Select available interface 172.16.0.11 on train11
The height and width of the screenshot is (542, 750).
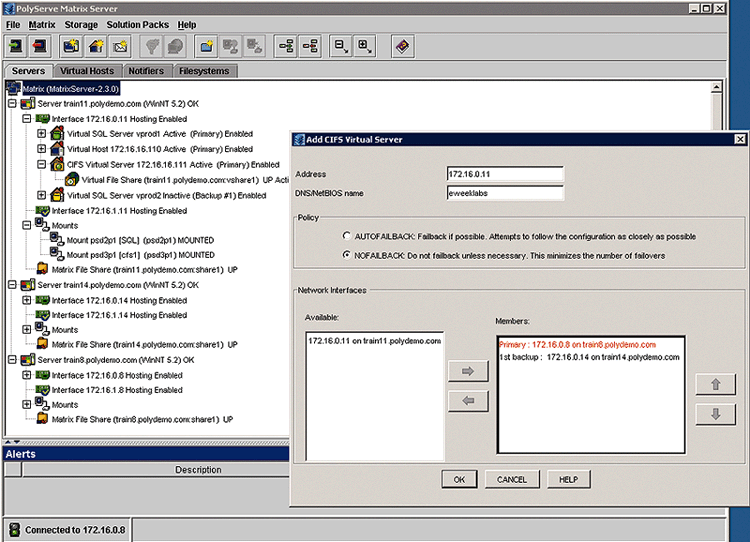pyautogui.click(x=375, y=341)
